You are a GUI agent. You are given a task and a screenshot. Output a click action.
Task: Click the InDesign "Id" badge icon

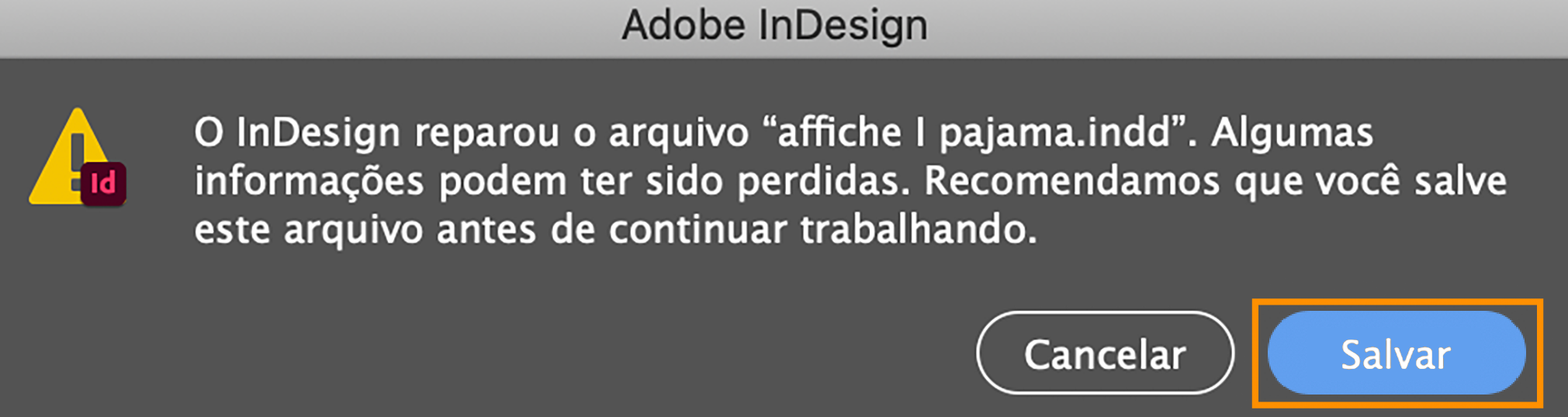pyautogui.click(x=103, y=184)
